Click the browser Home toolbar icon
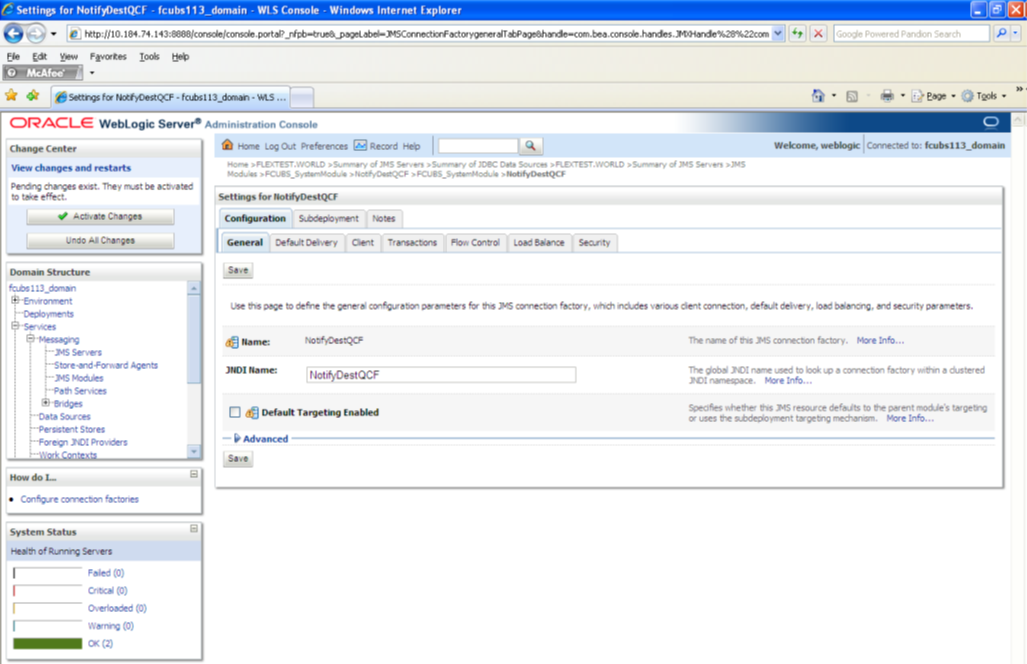Image resolution: width=1027 pixels, height=664 pixels. [x=818, y=96]
